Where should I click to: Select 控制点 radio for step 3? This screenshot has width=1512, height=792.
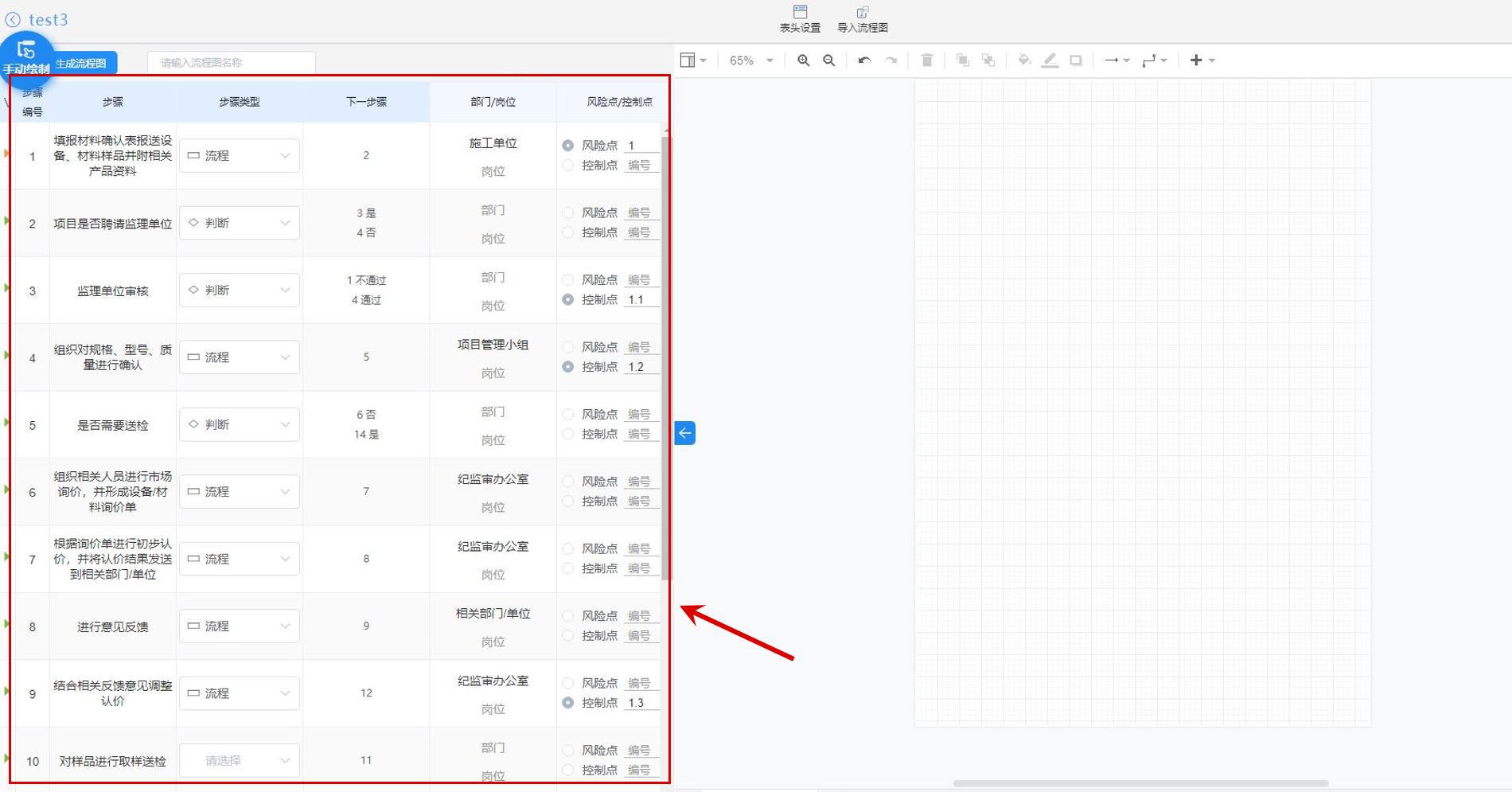567,299
